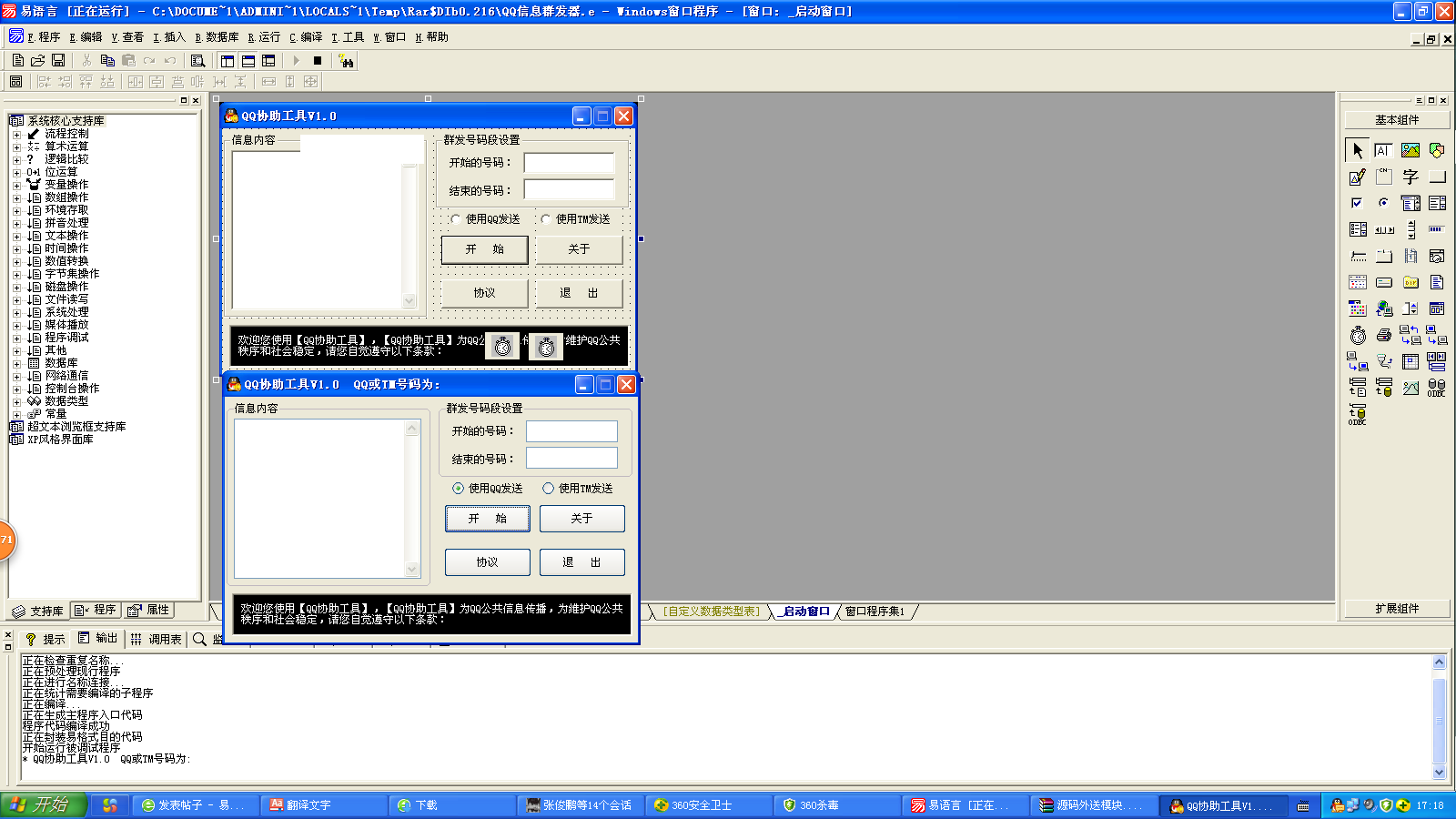The image size is (1456, 819).
Task: Switch to 翻译文字 in the taskbar
Action: click(323, 805)
